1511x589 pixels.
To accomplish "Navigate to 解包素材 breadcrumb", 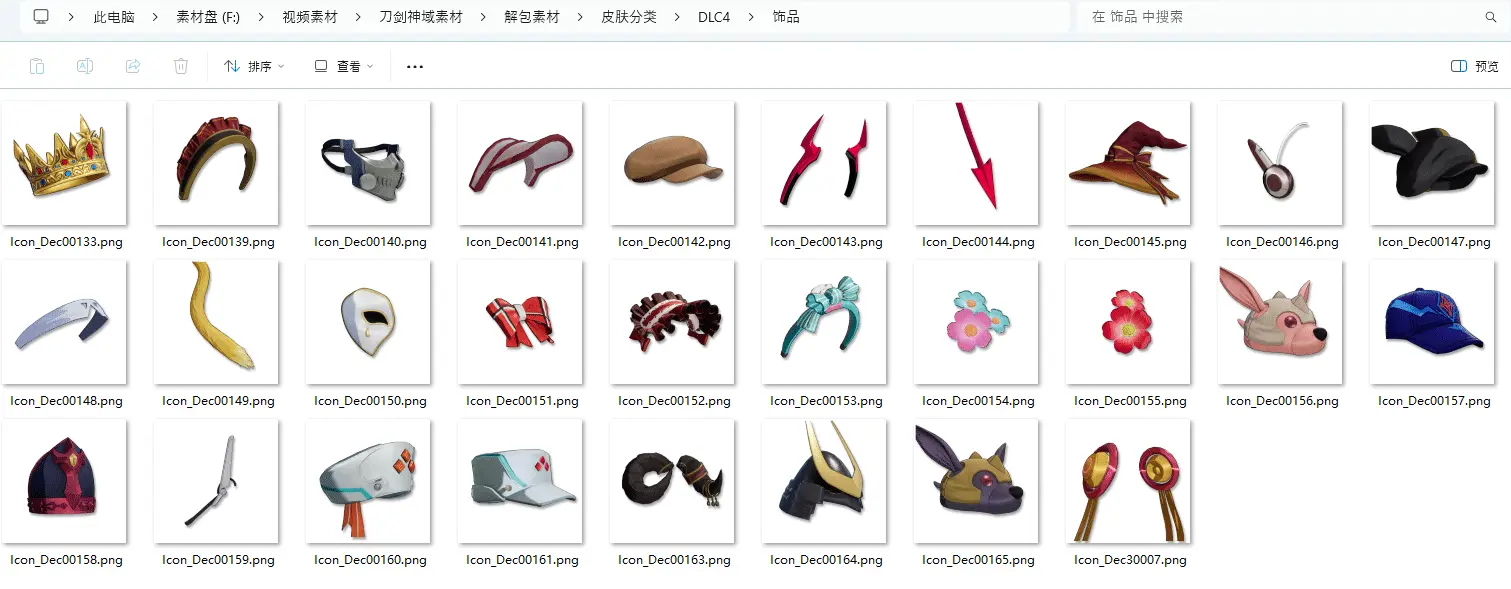I will pos(532,17).
